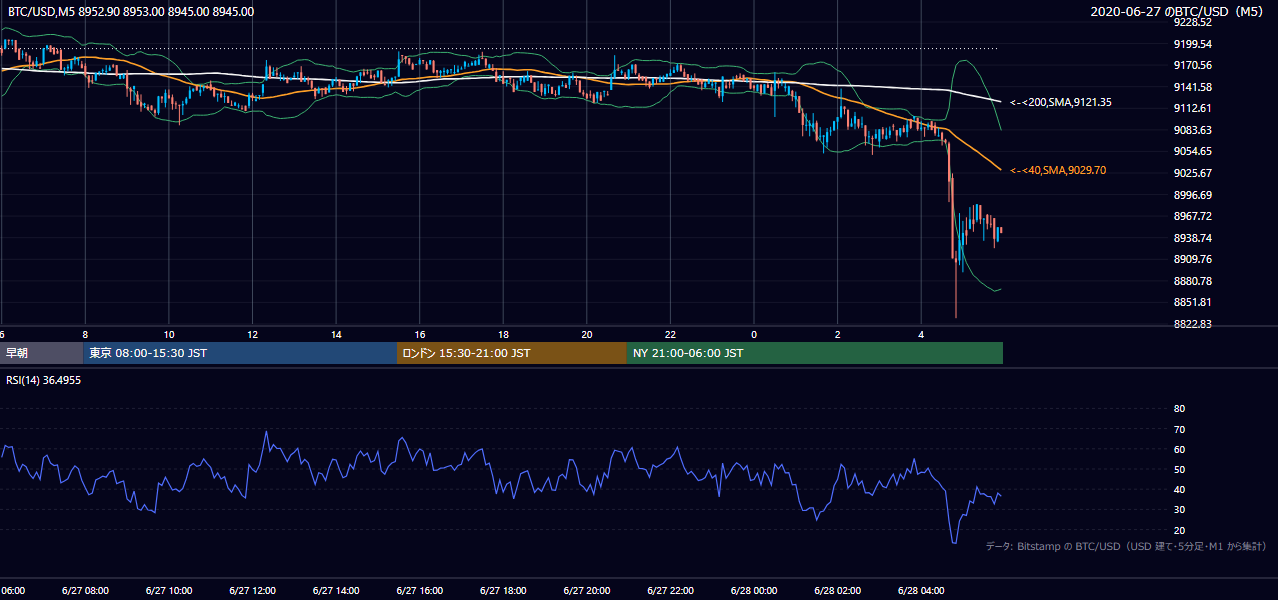Click RSI axis level 60
This screenshot has width=1278, height=600.
[x=1179, y=449]
